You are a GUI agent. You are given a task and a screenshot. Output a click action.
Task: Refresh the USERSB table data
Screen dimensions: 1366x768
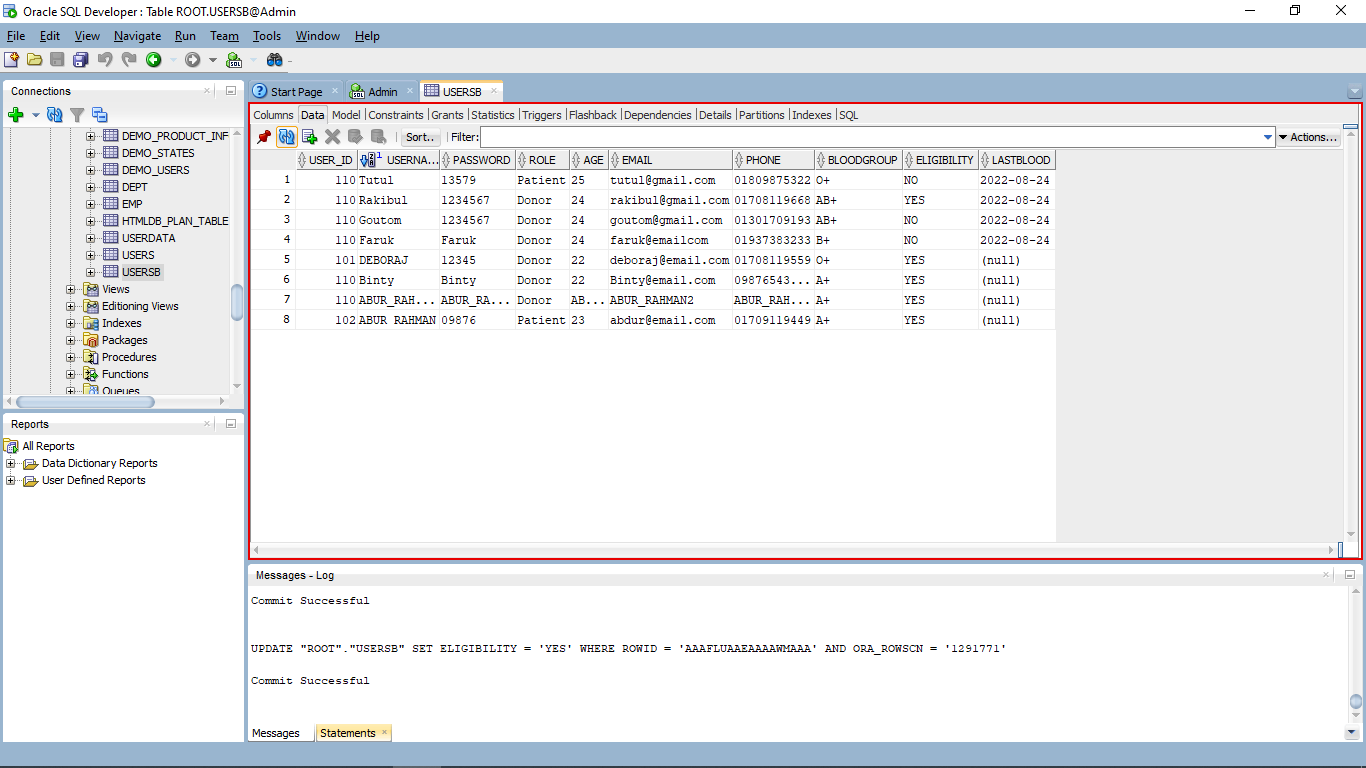(287, 137)
